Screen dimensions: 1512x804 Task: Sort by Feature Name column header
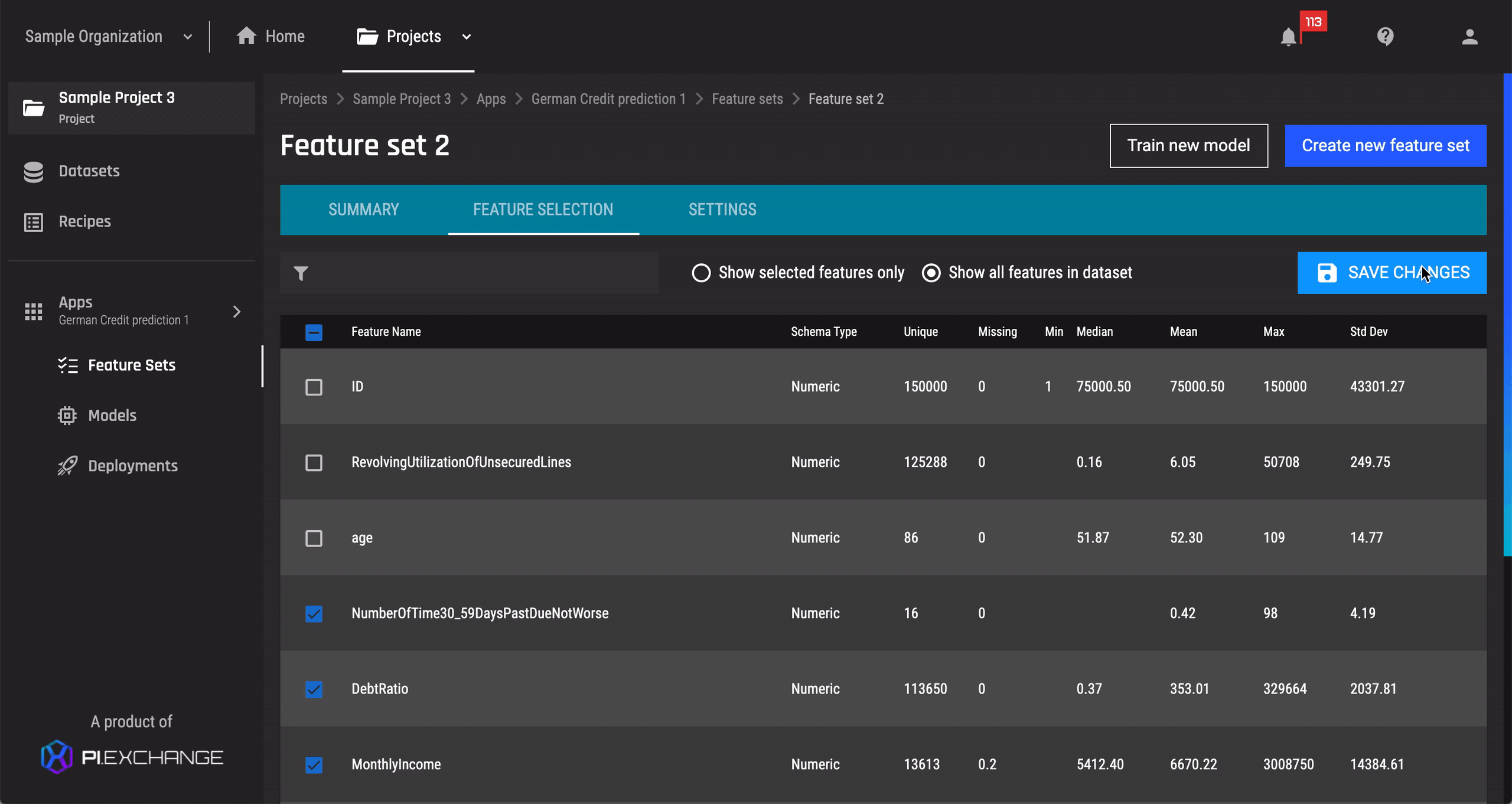pos(386,332)
